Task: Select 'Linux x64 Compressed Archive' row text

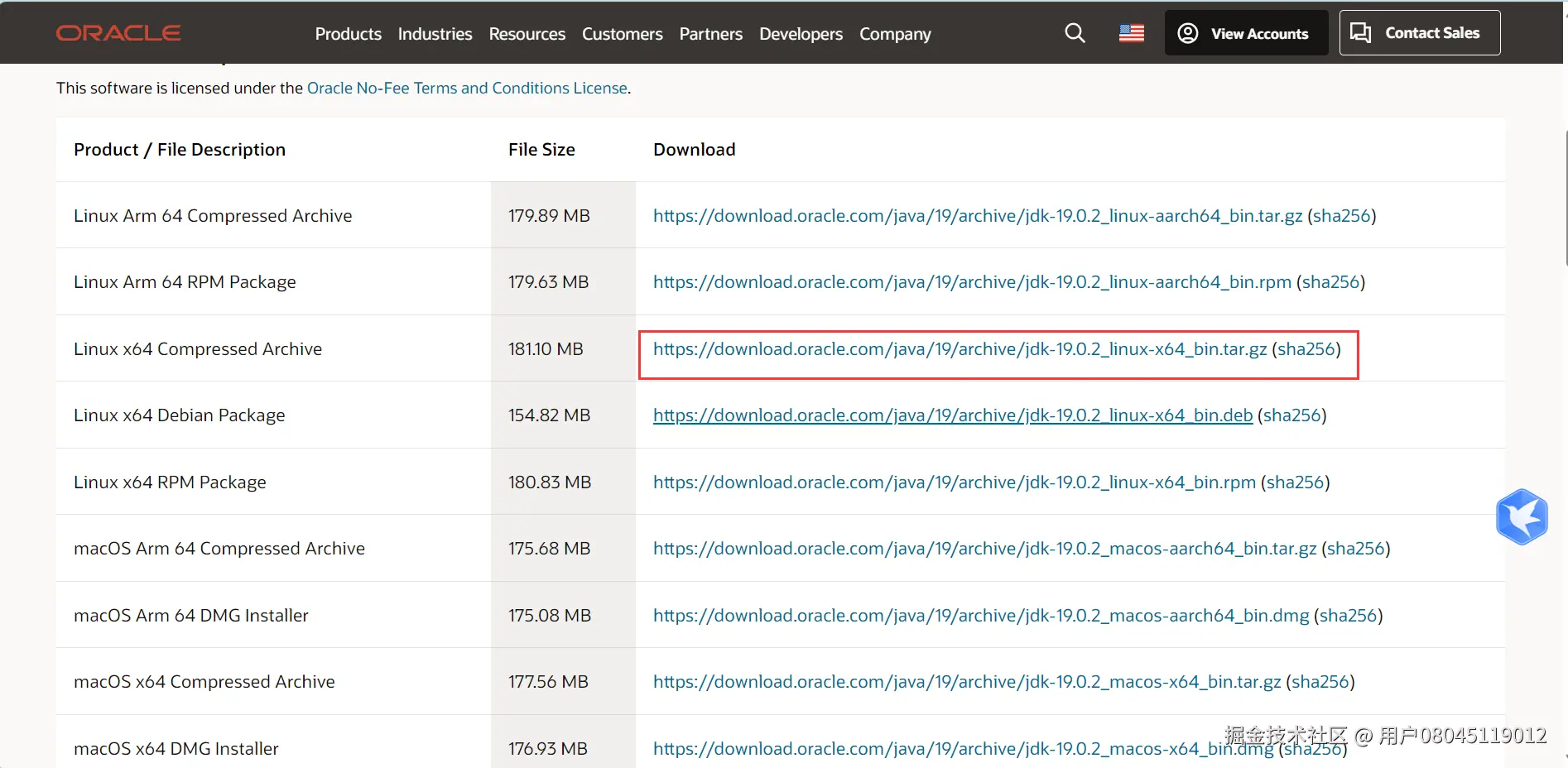Action: 198,349
